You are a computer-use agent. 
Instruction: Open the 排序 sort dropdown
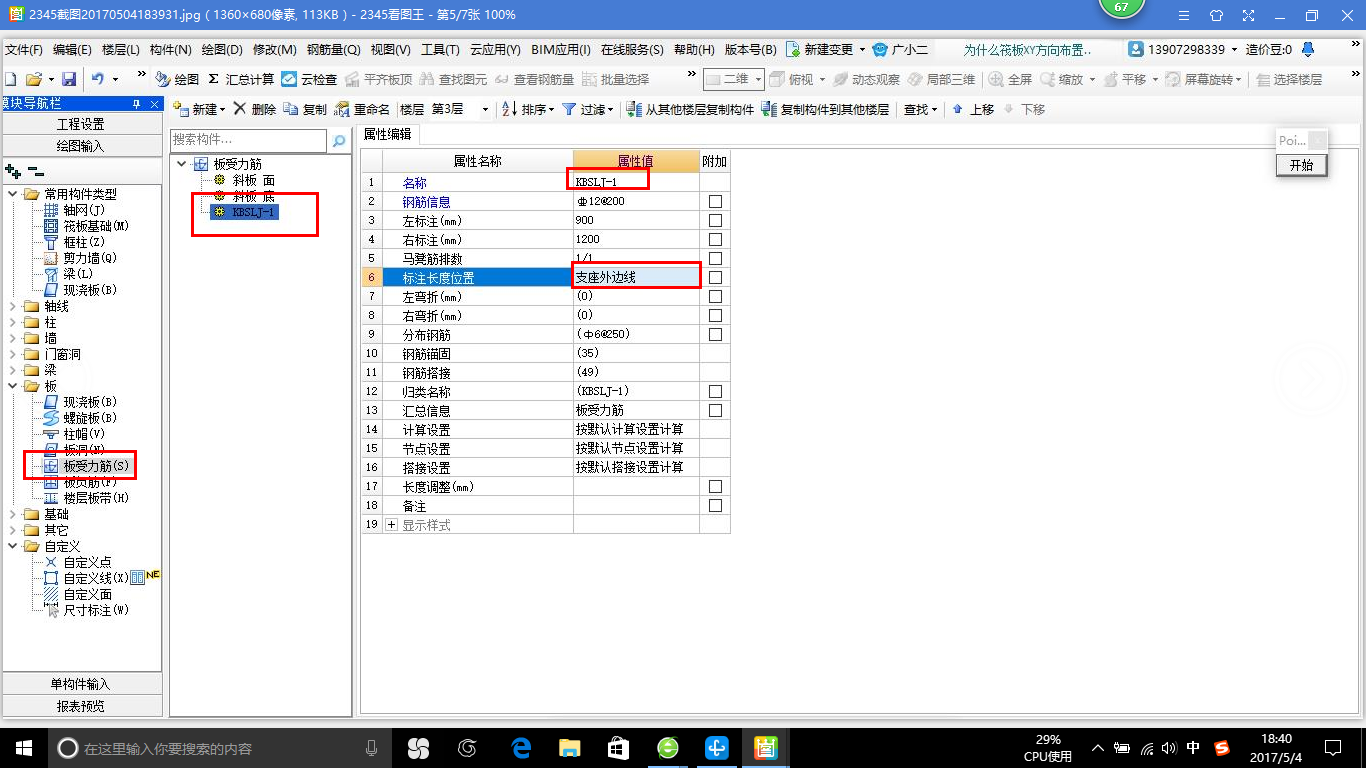(x=528, y=110)
